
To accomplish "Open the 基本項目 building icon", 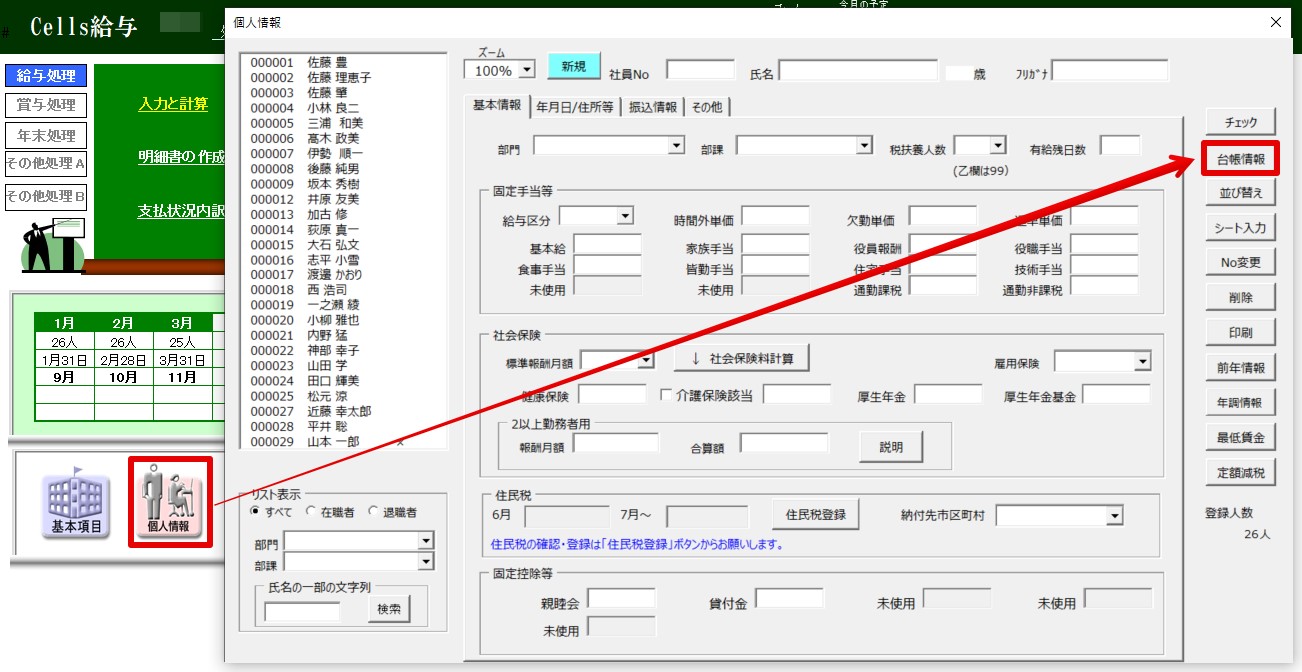I will tap(75, 503).
